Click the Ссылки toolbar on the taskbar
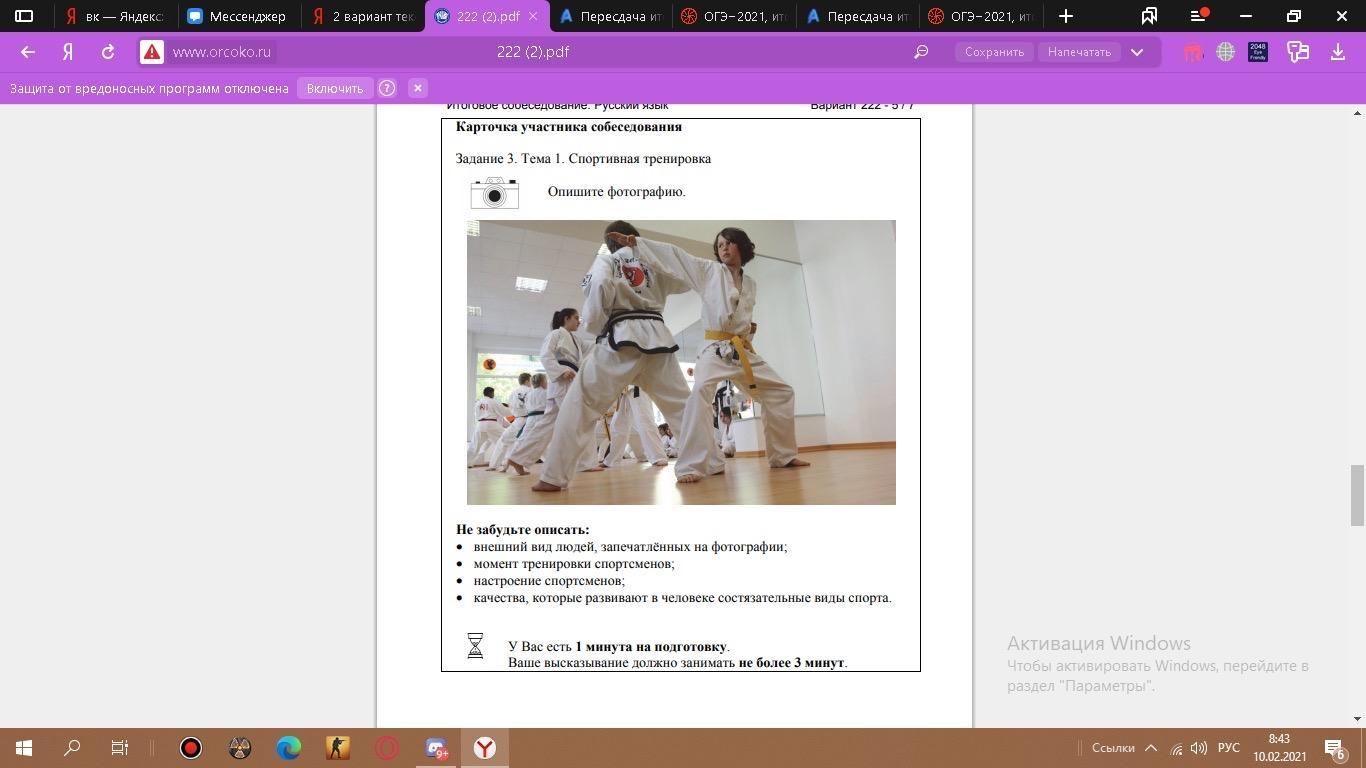Image resolution: width=1366 pixels, height=768 pixels. [1113, 748]
